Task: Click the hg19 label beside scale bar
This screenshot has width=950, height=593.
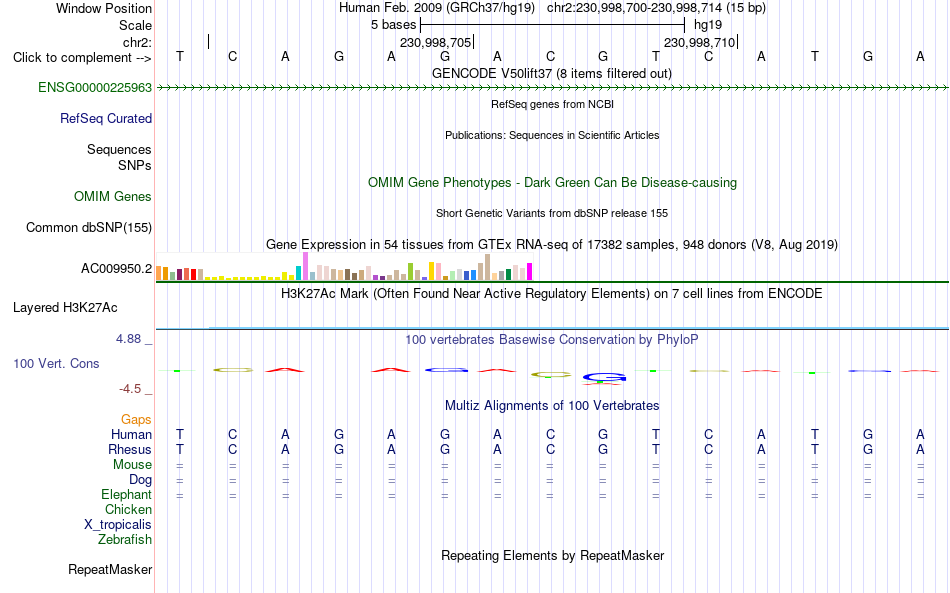Action: tap(708, 25)
